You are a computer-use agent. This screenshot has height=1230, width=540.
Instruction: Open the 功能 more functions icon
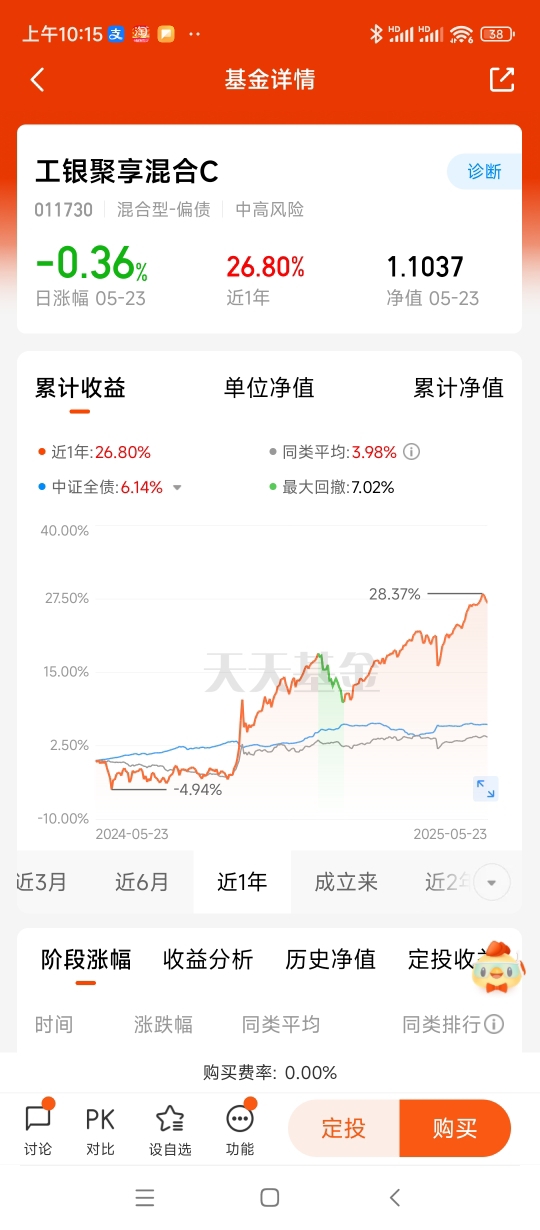pos(240,1130)
